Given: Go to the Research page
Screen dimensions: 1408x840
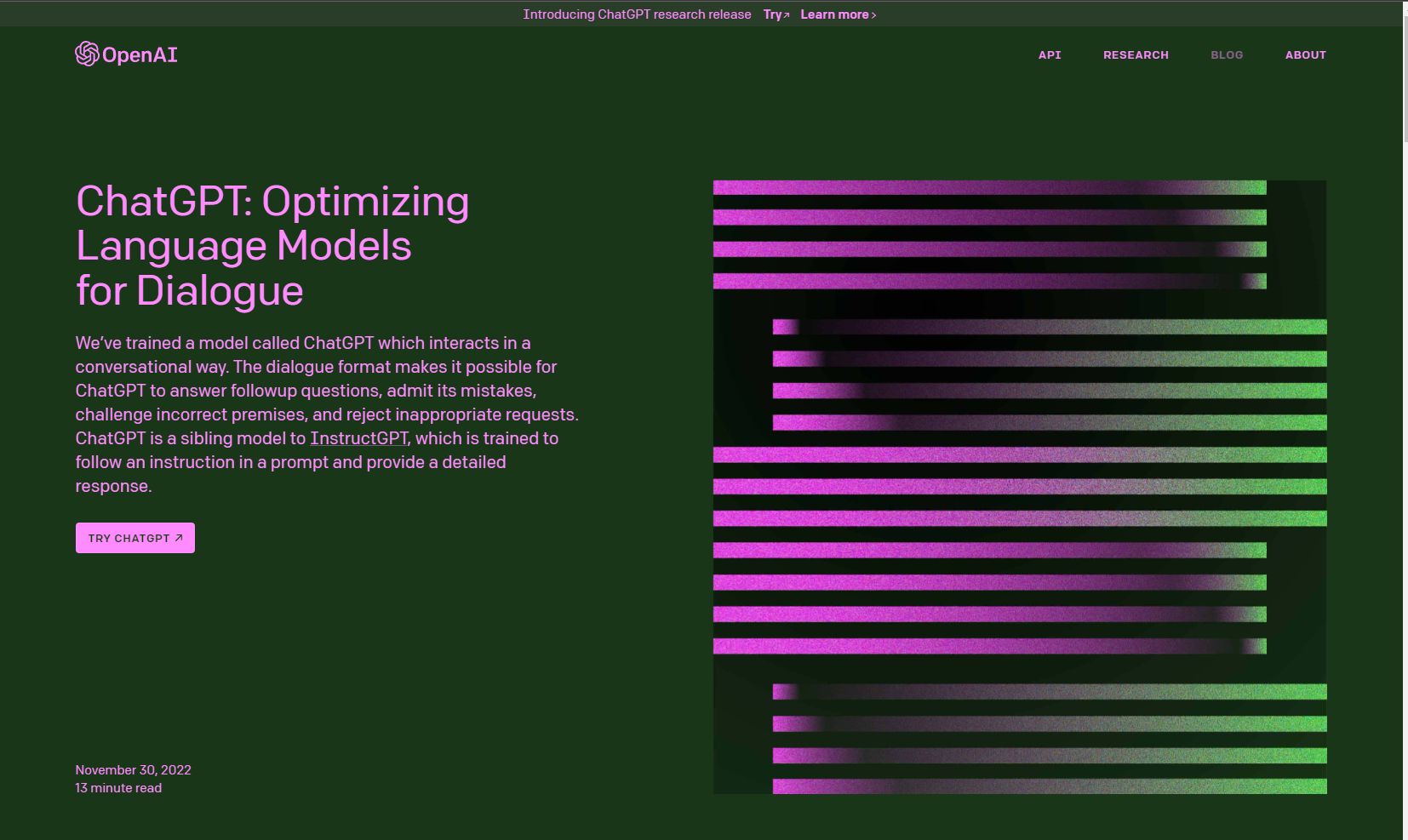Looking at the screenshot, I should click(1136, 55).
